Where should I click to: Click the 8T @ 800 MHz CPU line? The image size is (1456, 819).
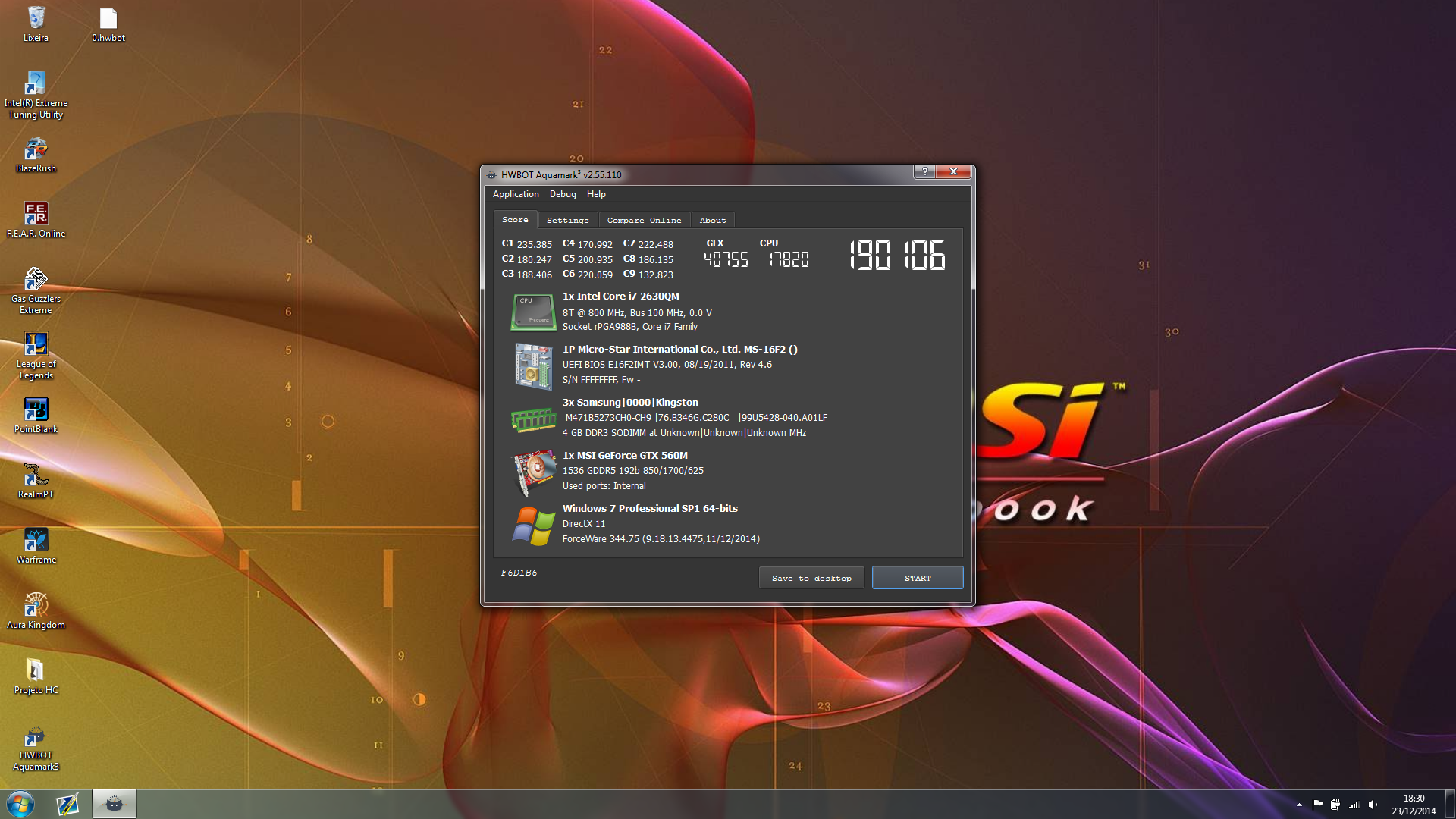click(637, 312)
